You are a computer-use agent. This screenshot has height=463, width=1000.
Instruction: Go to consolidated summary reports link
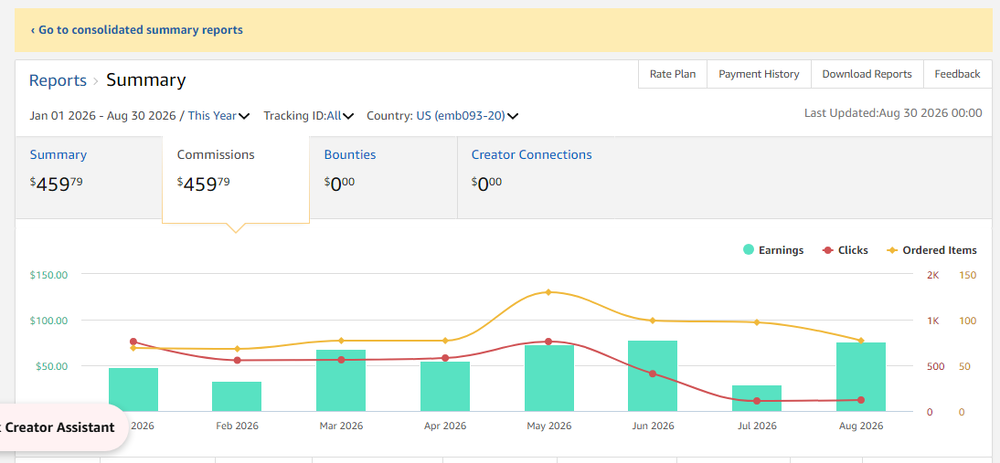coord(136,30)
